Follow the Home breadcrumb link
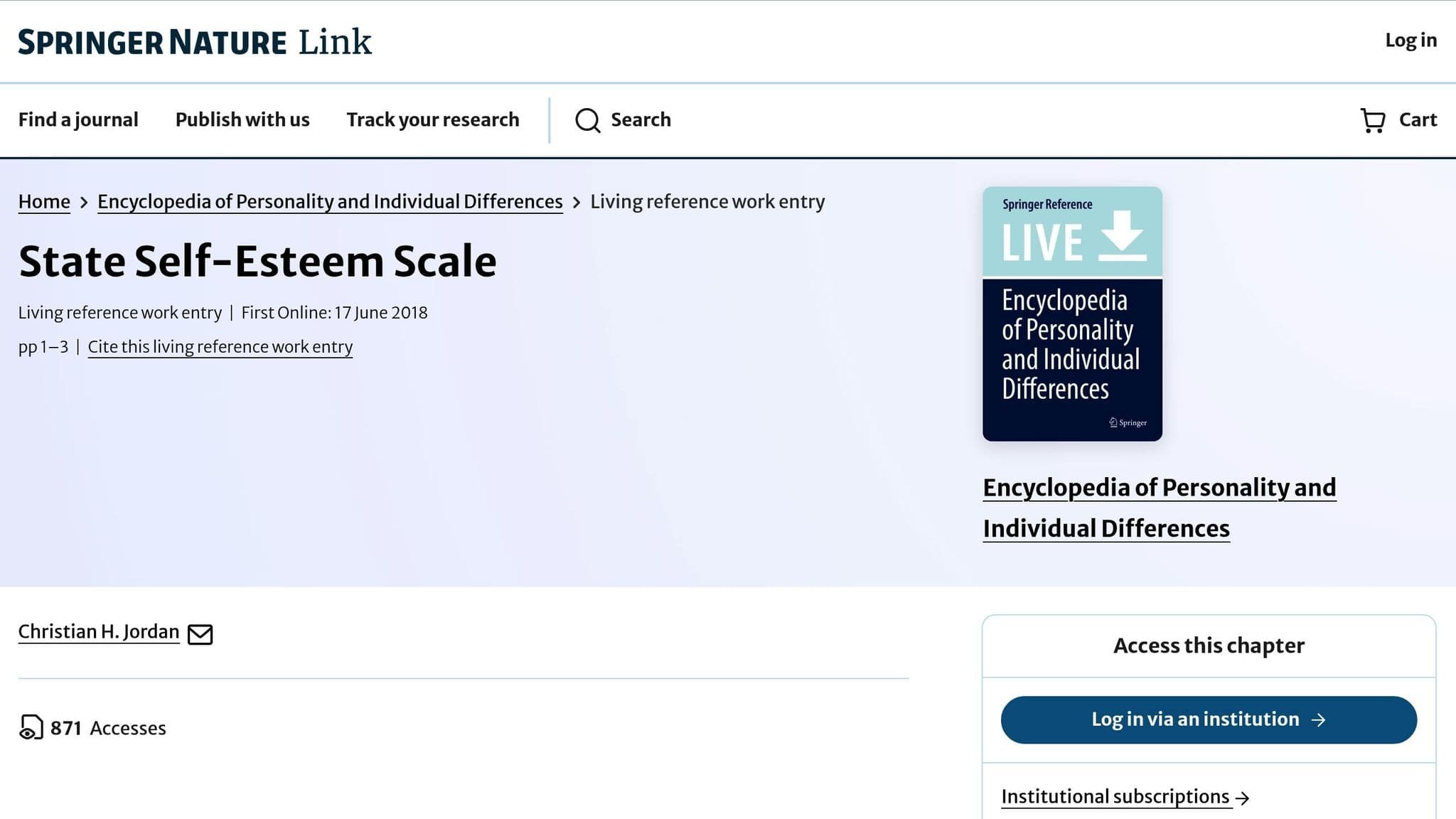The image size is (1456, 819). tap(43, 202)
